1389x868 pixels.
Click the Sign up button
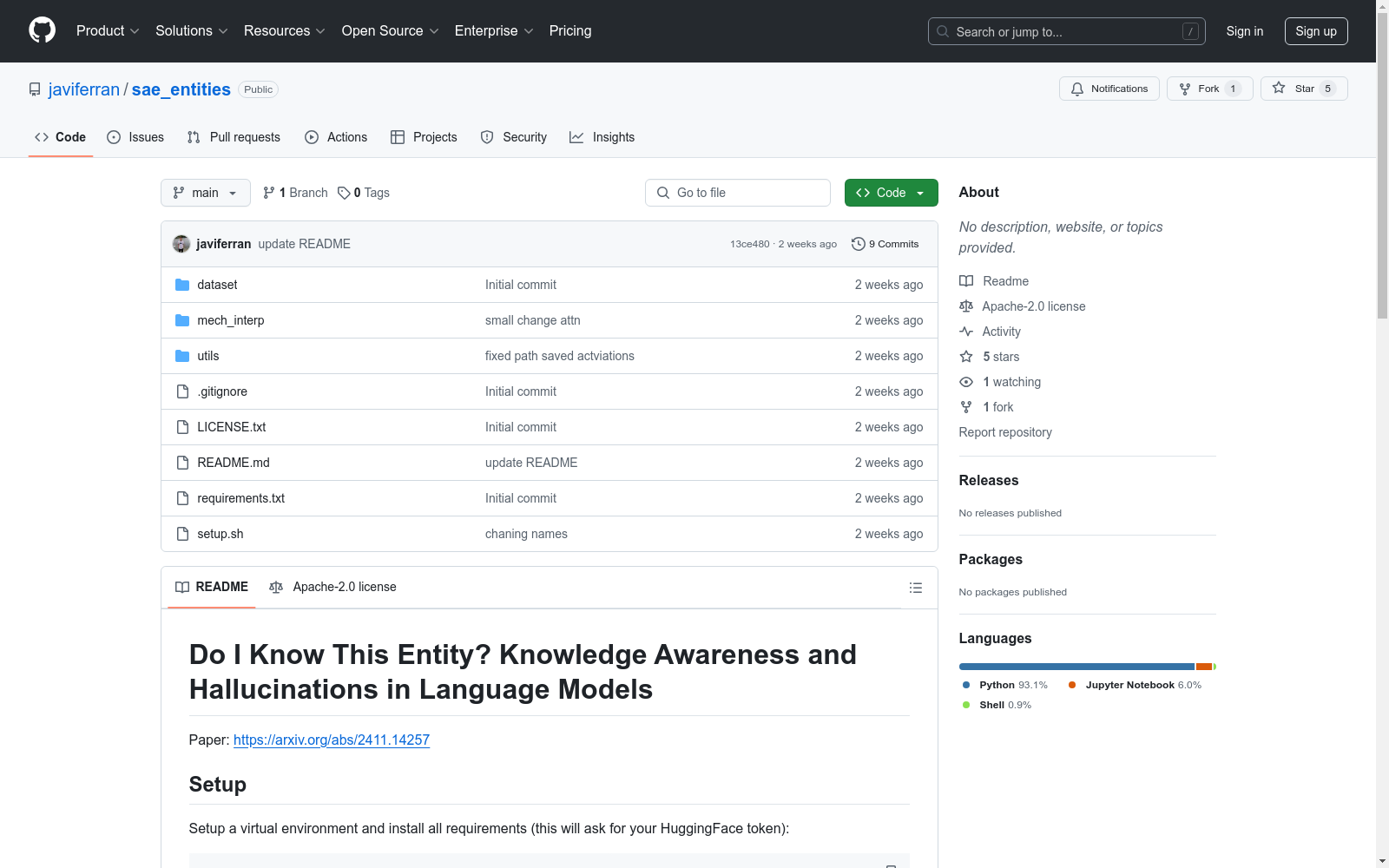click(x=1316, y=31)
